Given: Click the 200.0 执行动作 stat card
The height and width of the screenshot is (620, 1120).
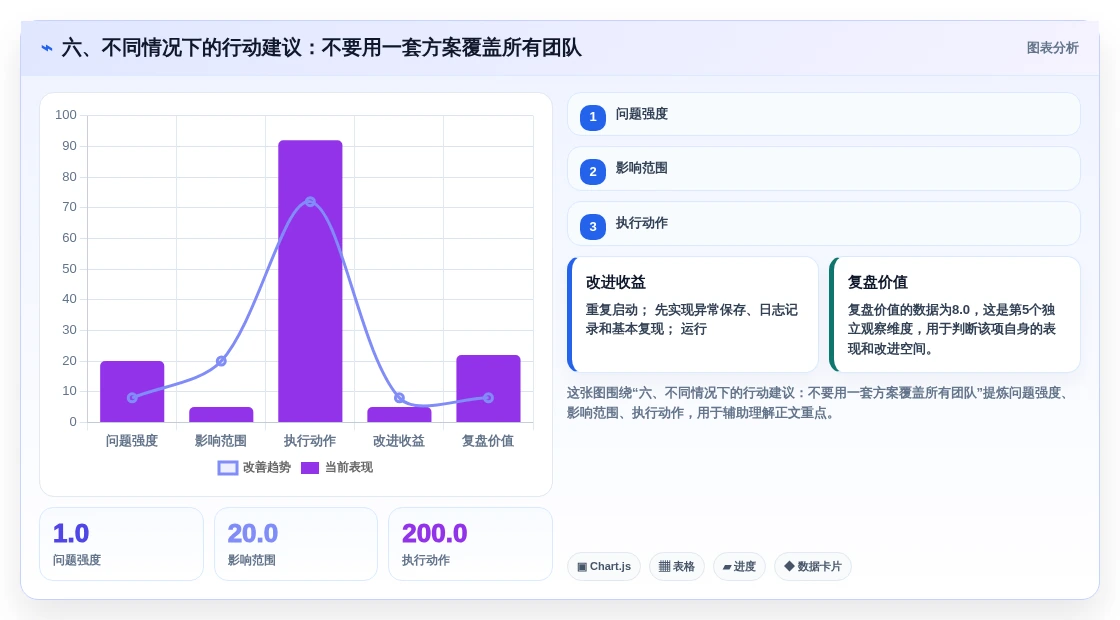Looking at the screenshot, I should 470,544.
